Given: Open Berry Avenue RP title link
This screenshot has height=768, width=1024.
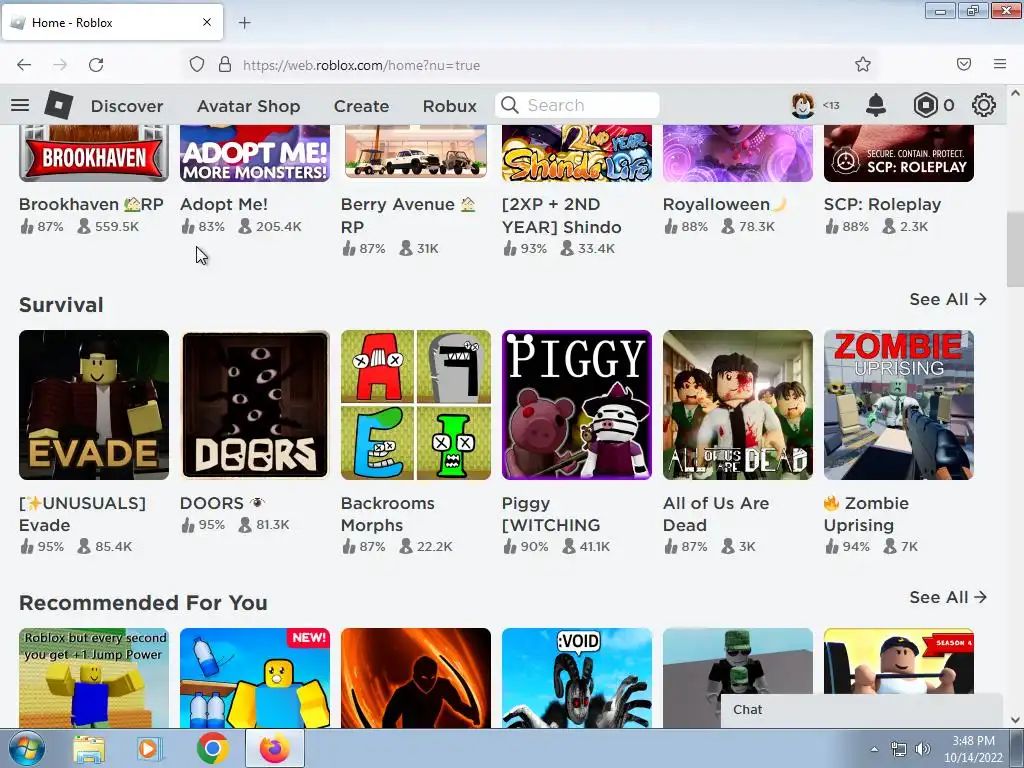Looking at the screenshot, I should tap(408, 216).
